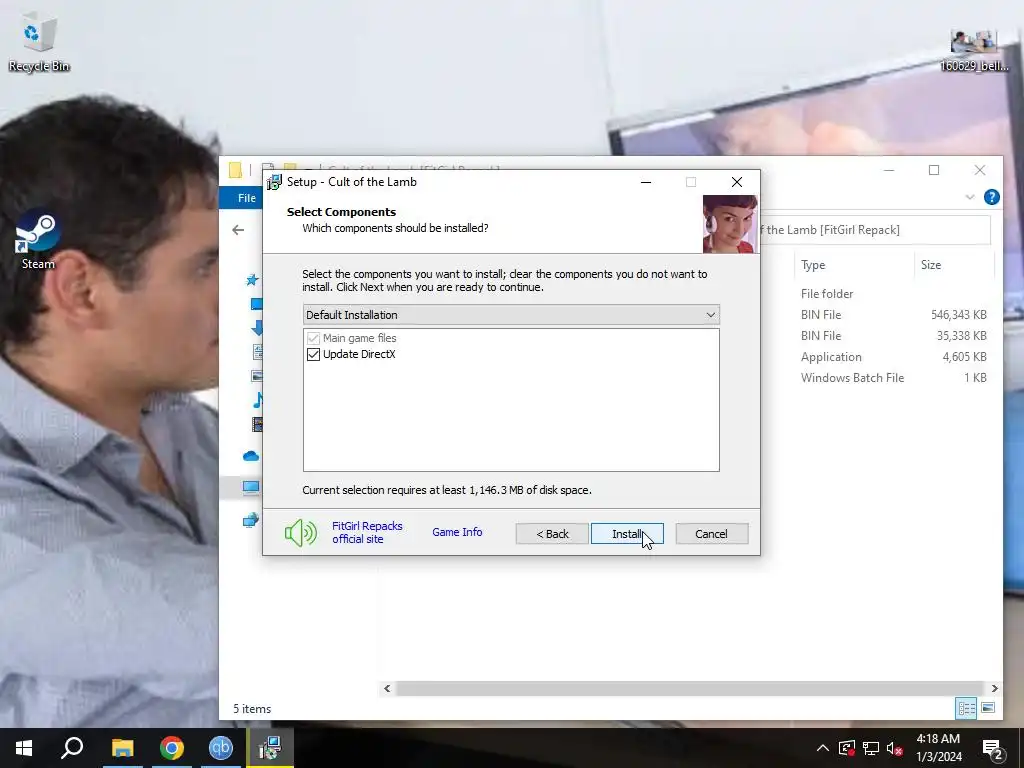Viewport: 1024px width, 768px height.
Task: Select the setup installer taskbar icon
Action: click(x=270, y=748)
